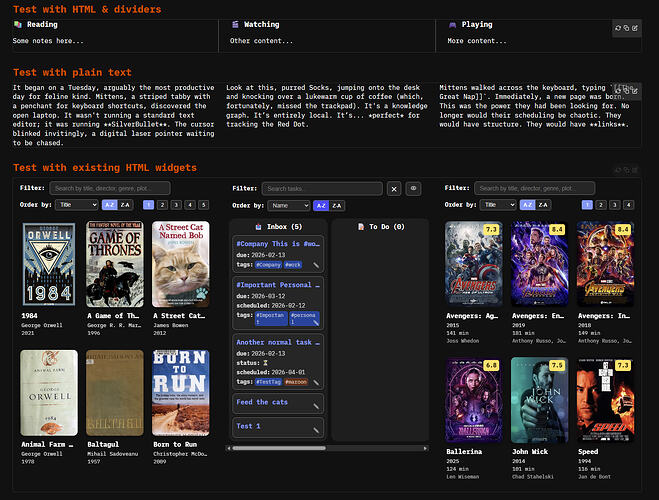This screenshot has height=500, width=659.
Task: Toggle the eye visibility button in tasks
Action: (x=412, y=188)
